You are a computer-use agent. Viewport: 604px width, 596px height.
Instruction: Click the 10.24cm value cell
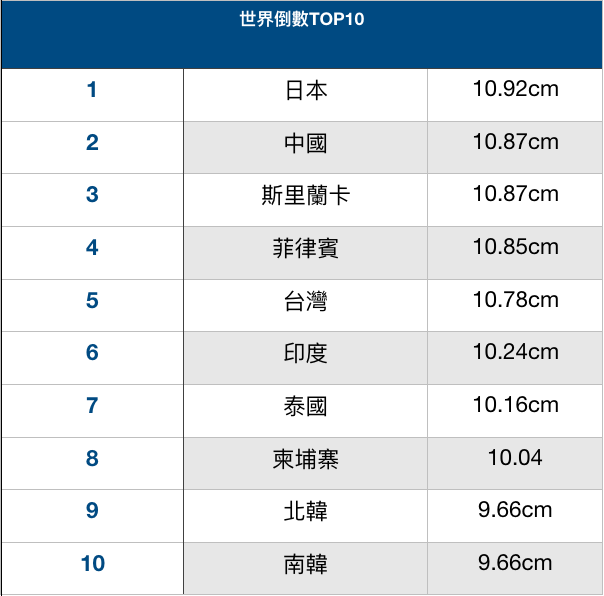[x=515, y=353]
